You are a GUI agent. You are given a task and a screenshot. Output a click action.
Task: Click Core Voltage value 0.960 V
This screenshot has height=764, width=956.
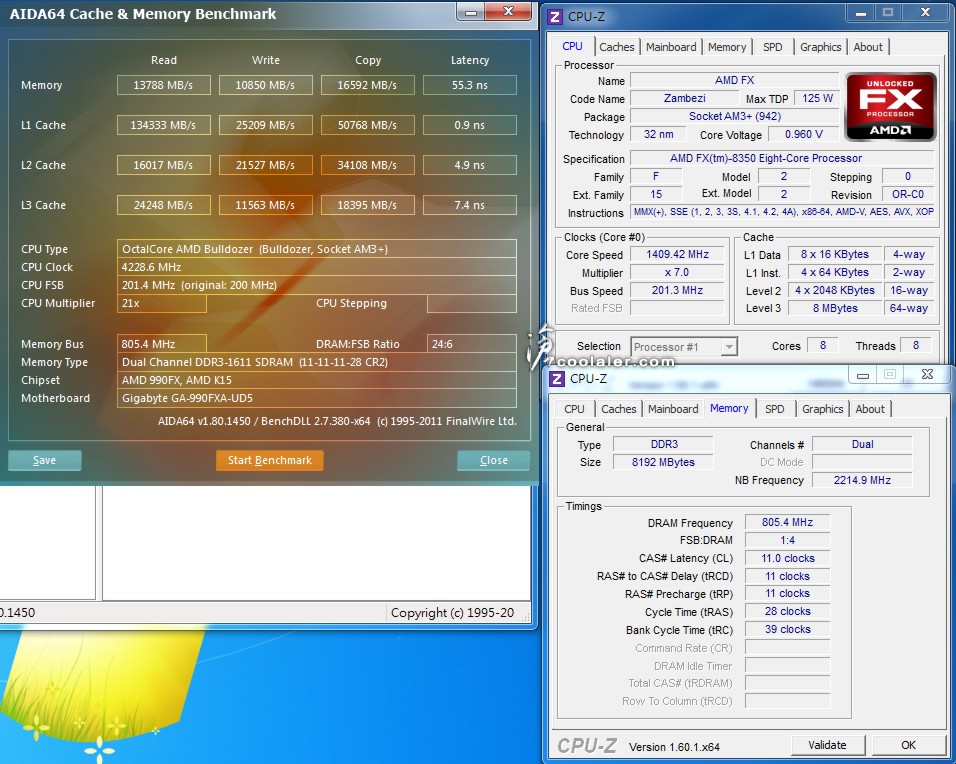803,134
